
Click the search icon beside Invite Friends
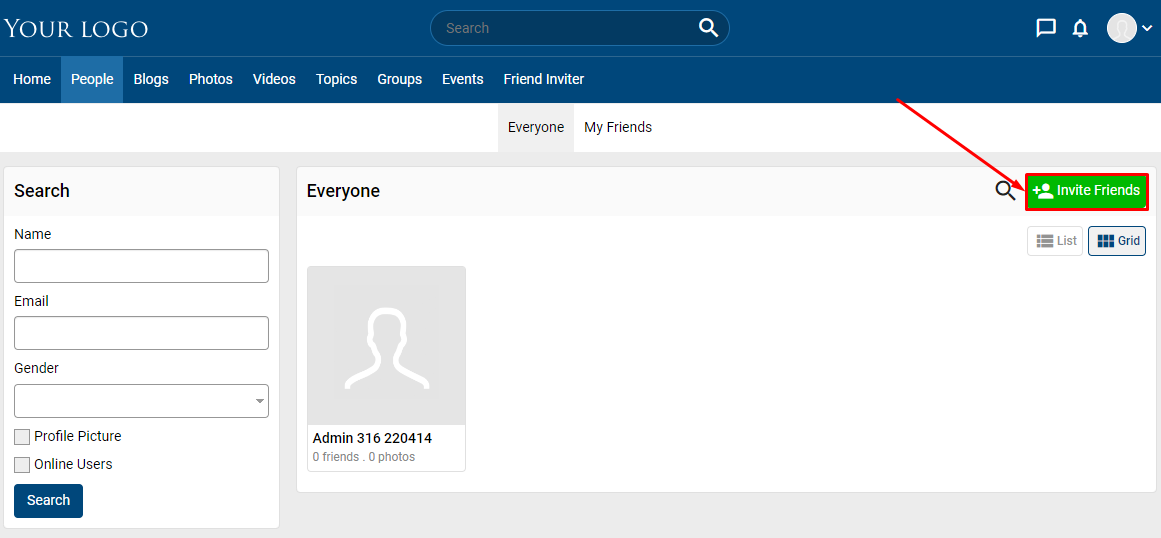pyautogui.click(x=1005, y=191)
